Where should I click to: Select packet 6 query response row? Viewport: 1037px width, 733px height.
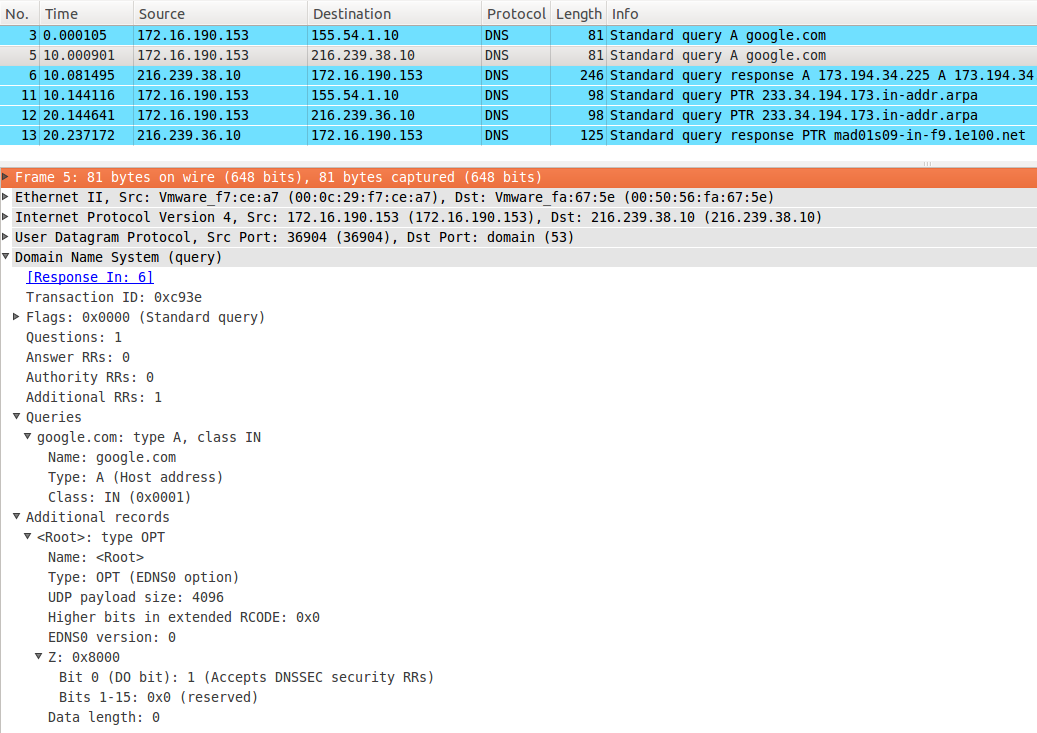(518, 75)
